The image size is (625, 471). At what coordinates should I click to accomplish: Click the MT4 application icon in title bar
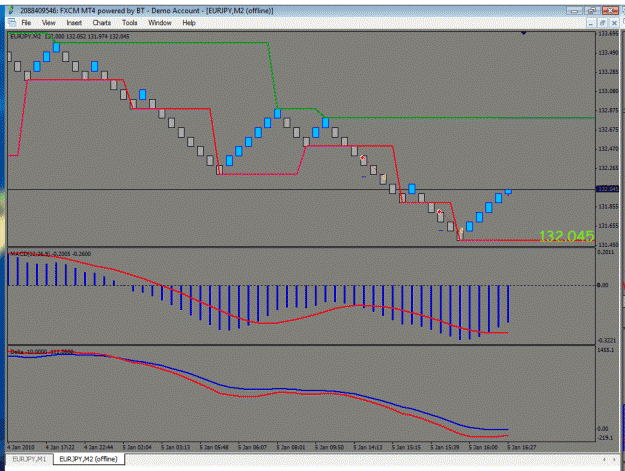point(12,10)
